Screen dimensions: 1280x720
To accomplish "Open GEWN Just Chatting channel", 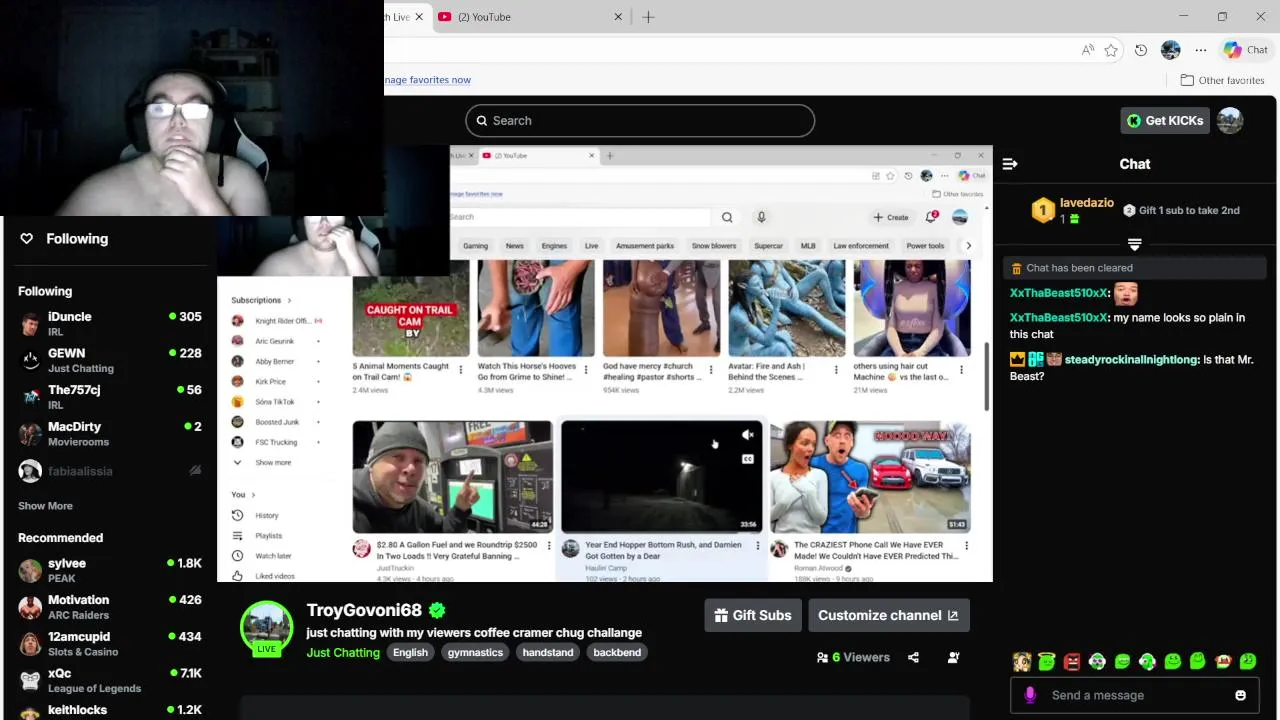I will [110, 361].
